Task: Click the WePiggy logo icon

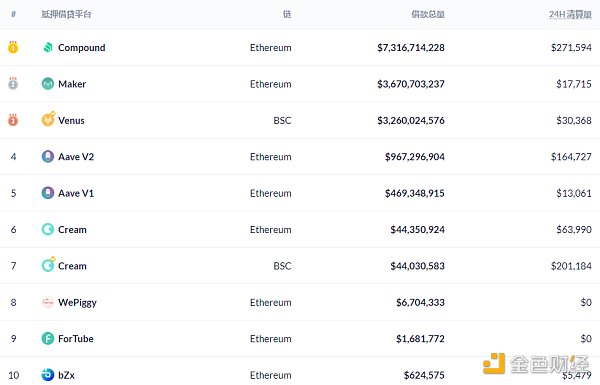Action: [x=48, y=302]
